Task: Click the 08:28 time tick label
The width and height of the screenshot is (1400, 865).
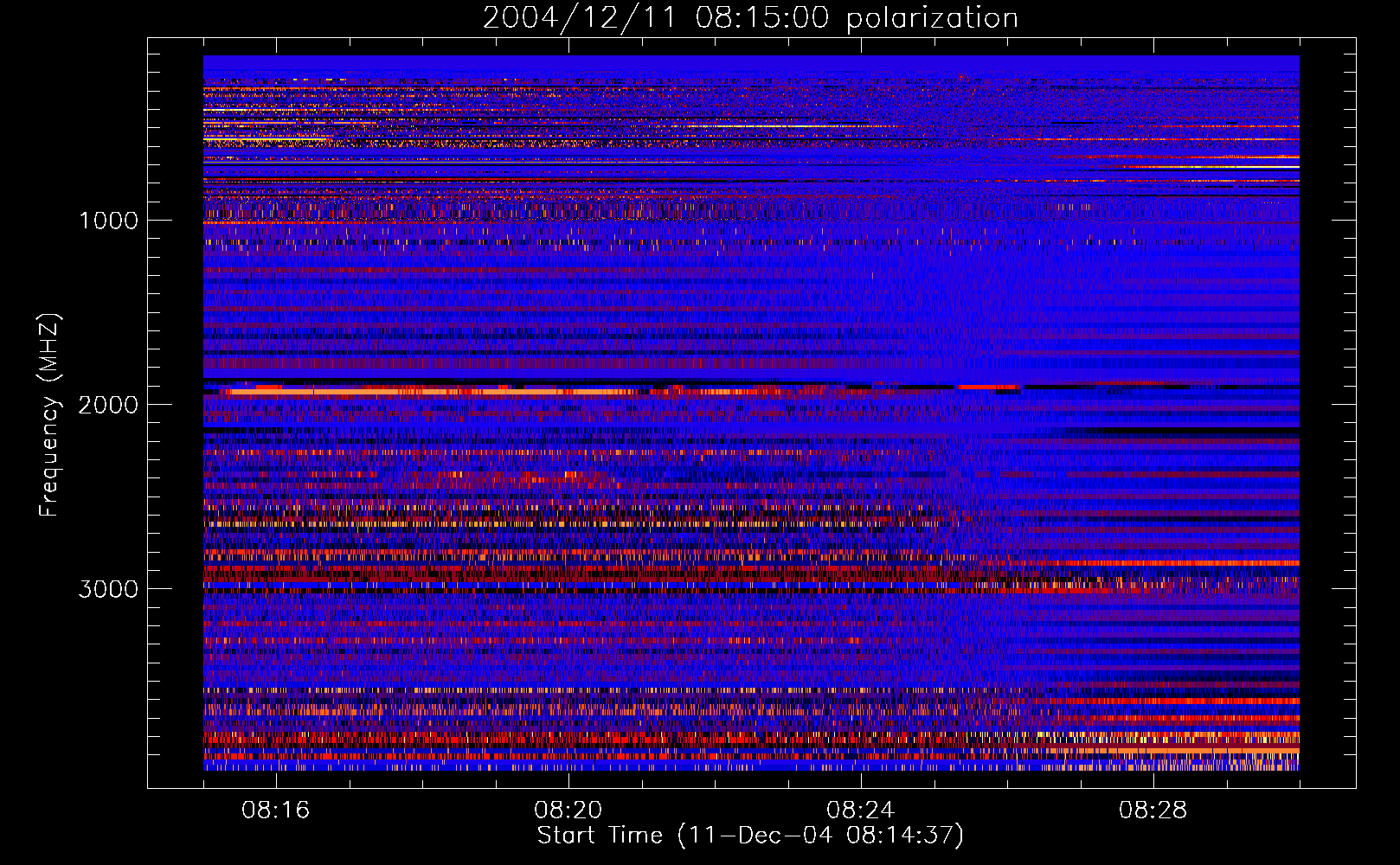Action: (x=1153, y=811)
